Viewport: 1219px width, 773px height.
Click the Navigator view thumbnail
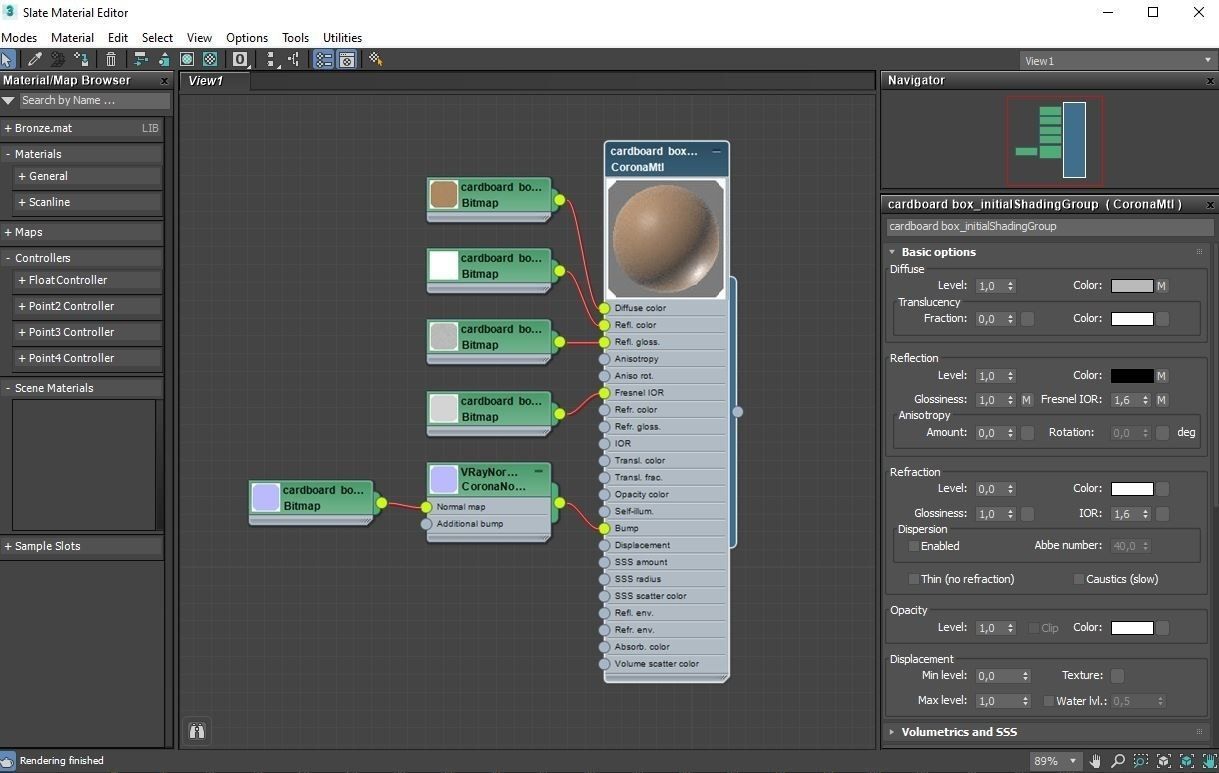click(1055, 140)
